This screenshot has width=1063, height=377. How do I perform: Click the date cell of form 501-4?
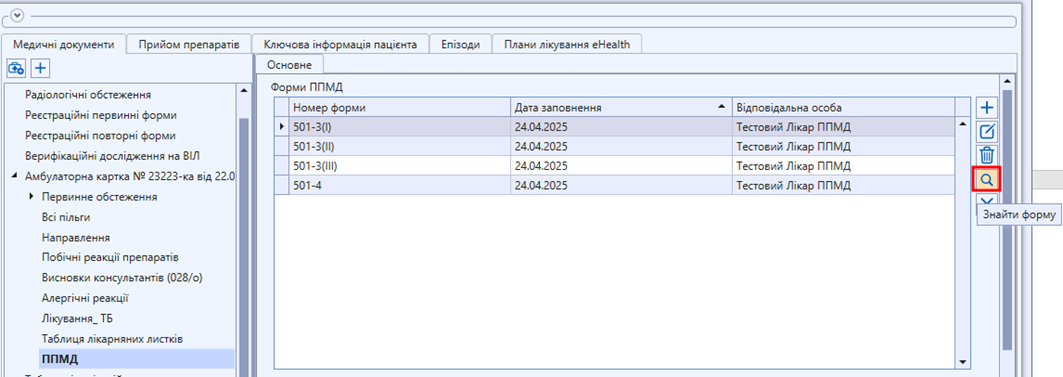[621, 185]
